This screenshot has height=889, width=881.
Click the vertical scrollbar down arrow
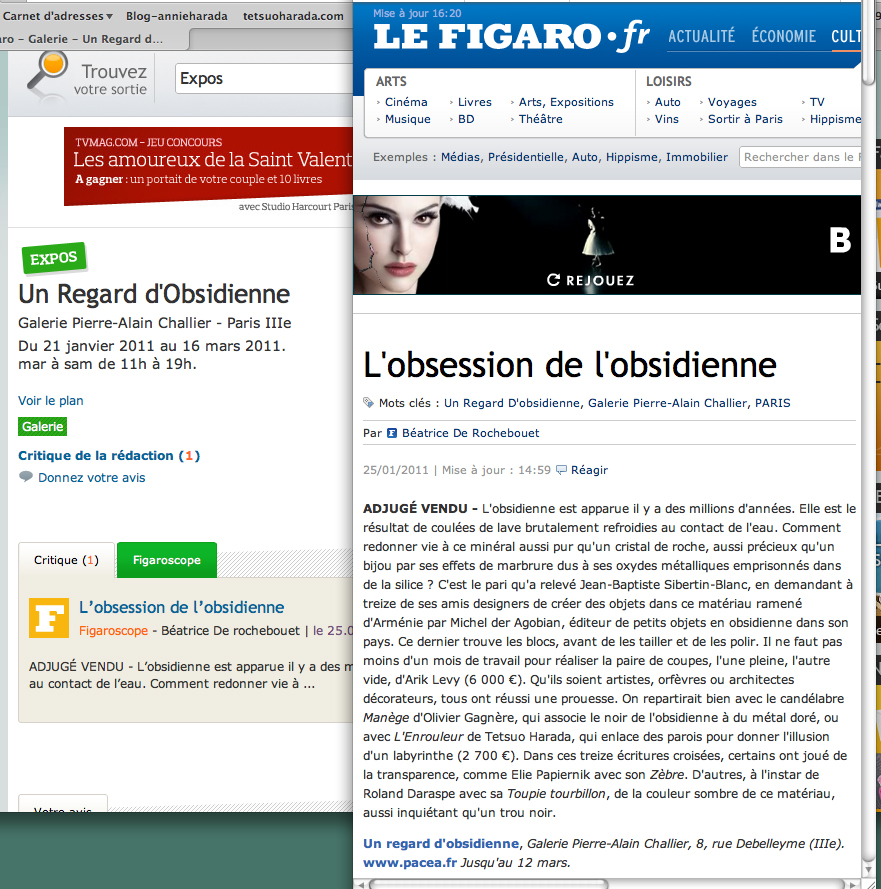coord(868,869)
